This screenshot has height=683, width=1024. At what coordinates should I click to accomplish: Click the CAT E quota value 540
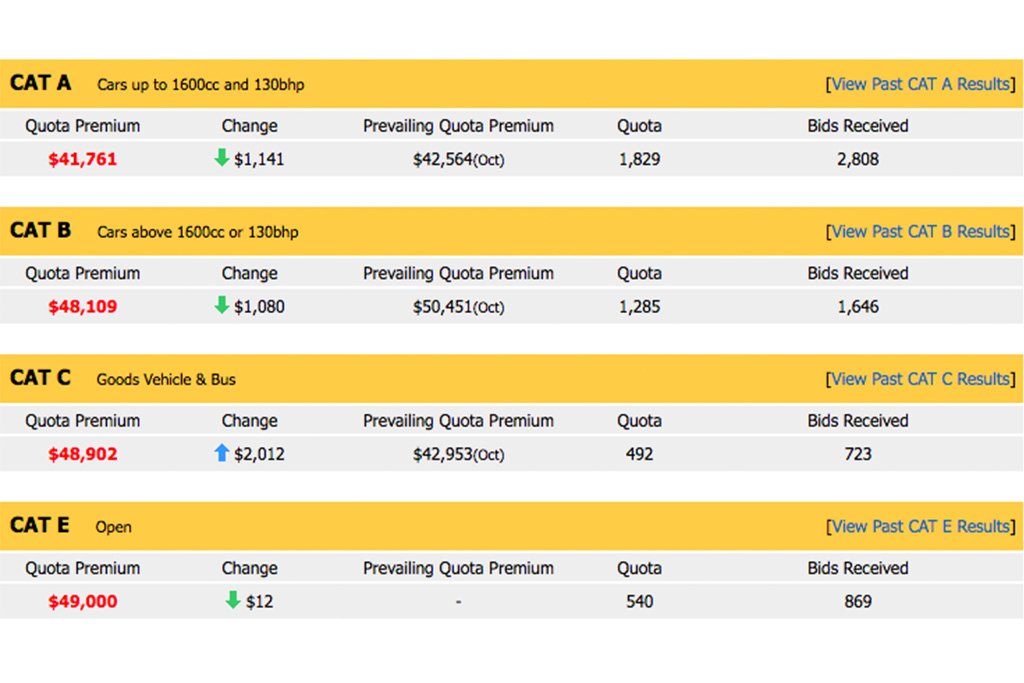639,602
